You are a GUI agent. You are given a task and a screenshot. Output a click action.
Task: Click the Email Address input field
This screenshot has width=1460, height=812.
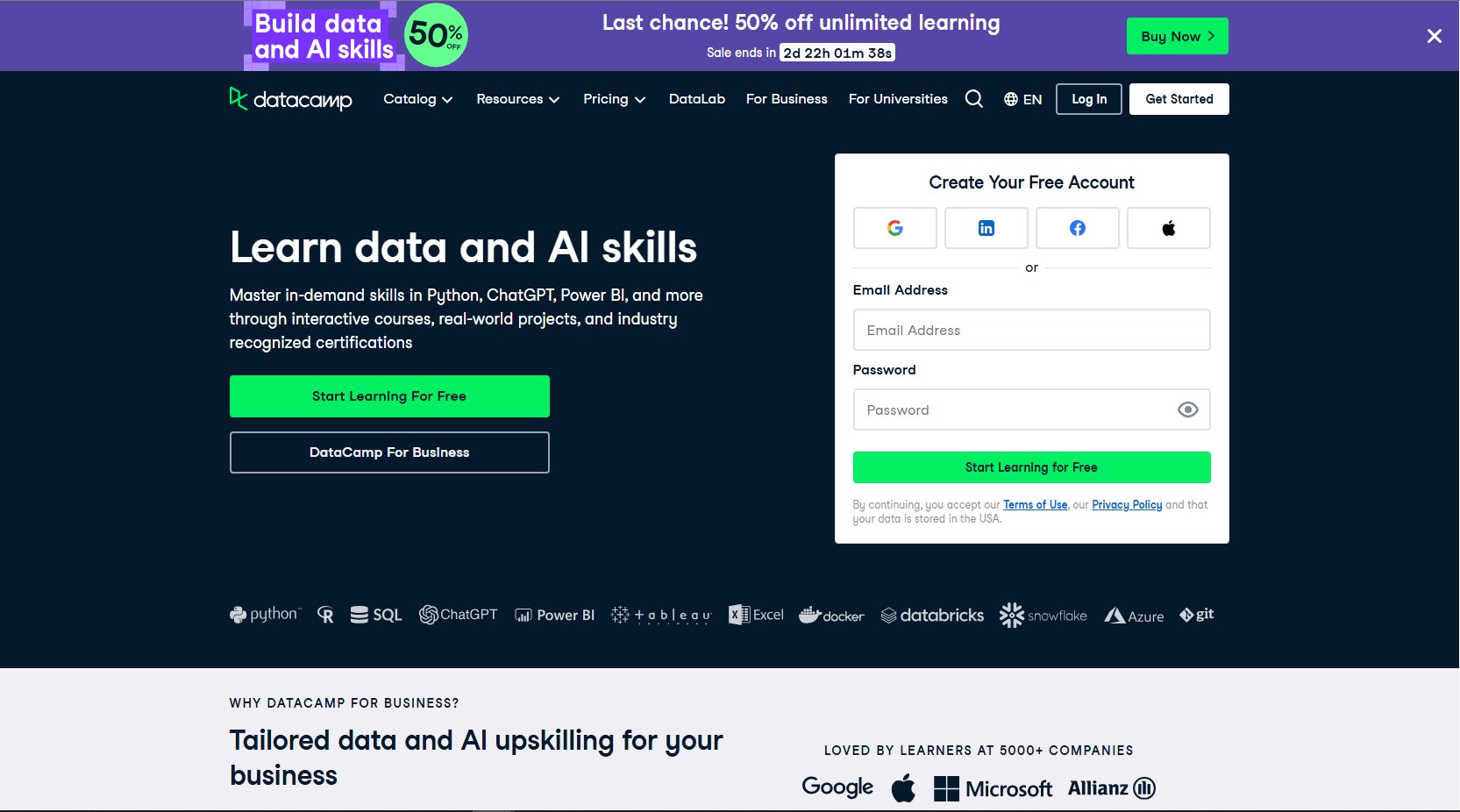(x=1031, y=330)
